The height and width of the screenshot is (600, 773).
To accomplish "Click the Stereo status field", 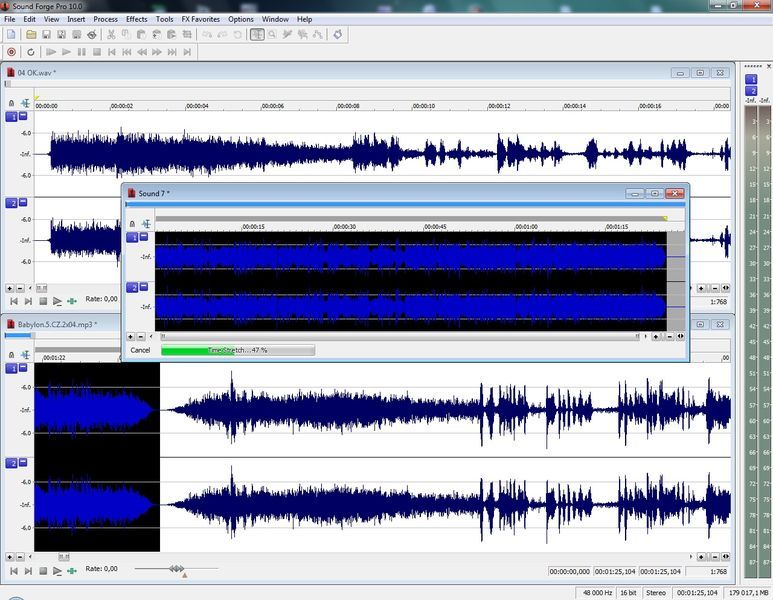I will coord(656,593).
